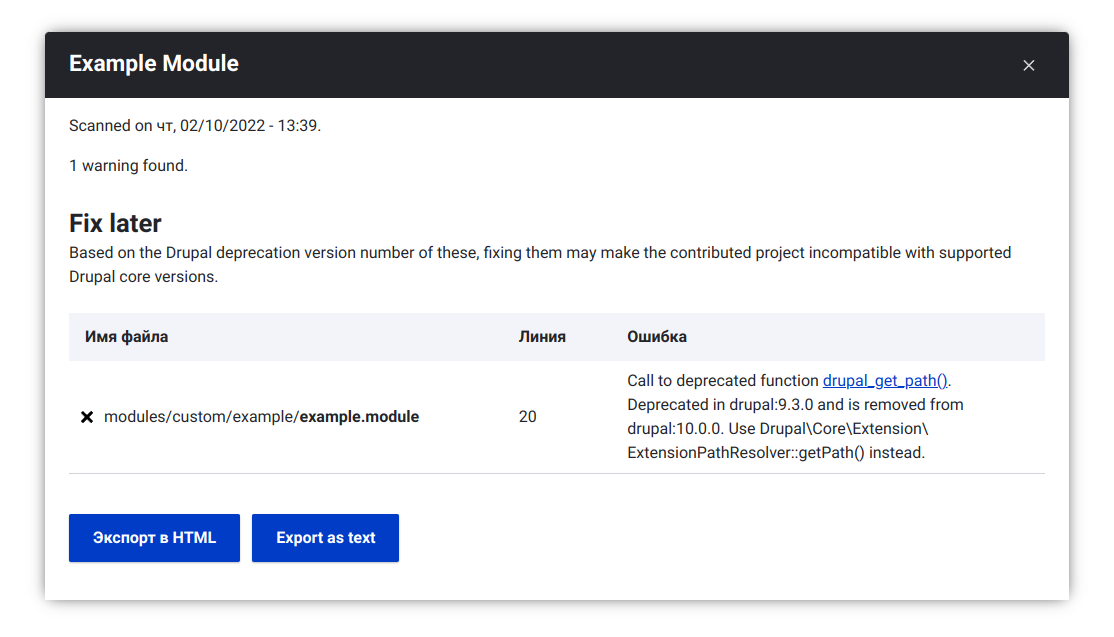Click the Example Module dialog title
1114x637 pixels.
pos(154,64)
